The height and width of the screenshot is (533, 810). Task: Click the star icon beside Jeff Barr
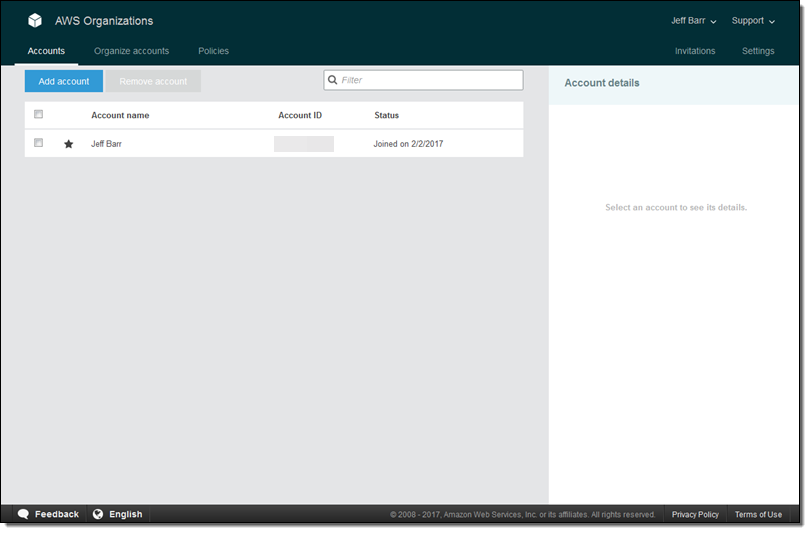click(69, 144)
